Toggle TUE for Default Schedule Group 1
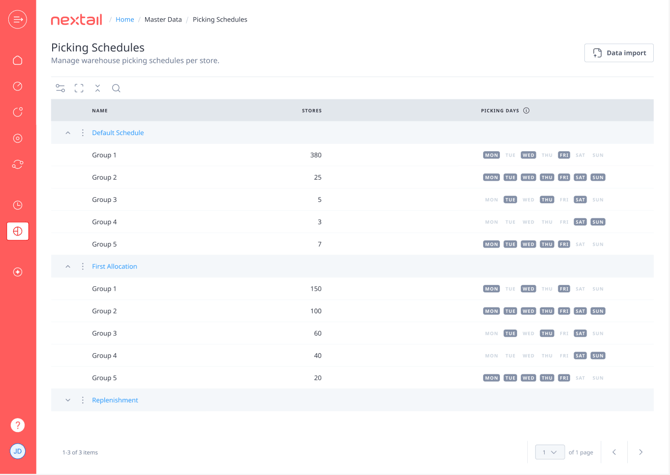 [510, 155]
